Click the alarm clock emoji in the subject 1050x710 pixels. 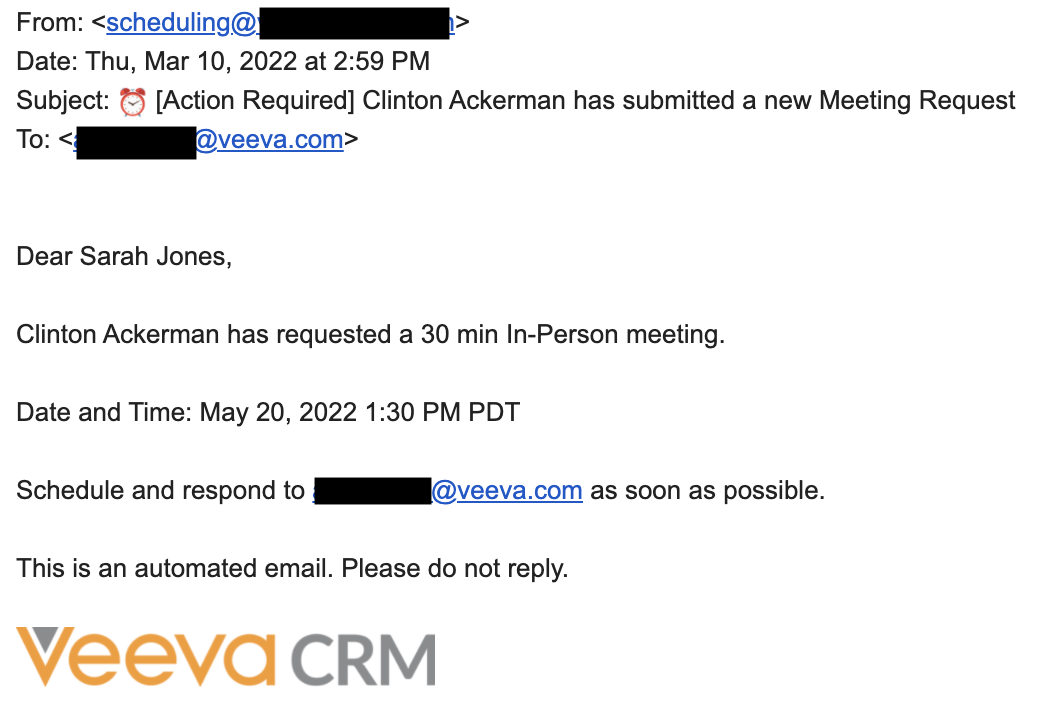click(132, 101)
